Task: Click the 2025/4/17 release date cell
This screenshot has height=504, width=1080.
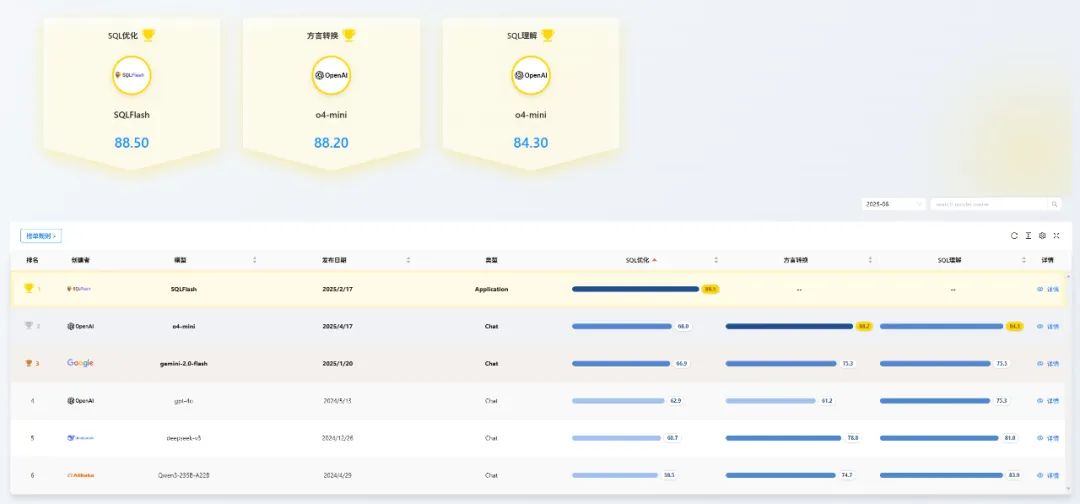Action: pos(338,326)
